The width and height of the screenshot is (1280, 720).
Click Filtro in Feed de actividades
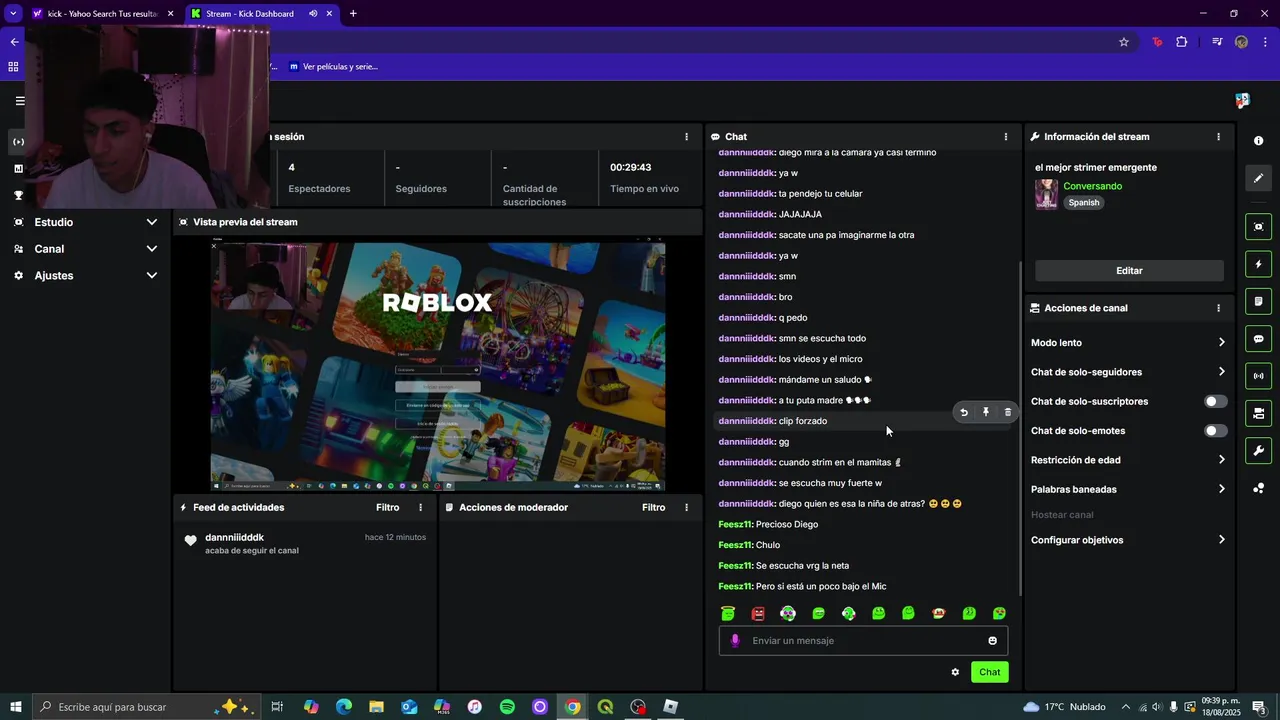pyautogui.click(x=388, y=508)
